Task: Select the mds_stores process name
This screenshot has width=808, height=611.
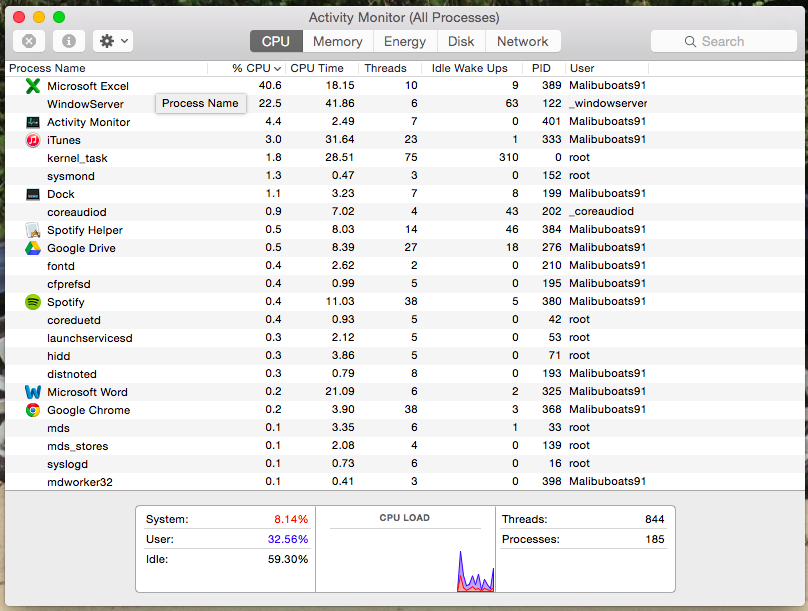Action: point(77,447)
